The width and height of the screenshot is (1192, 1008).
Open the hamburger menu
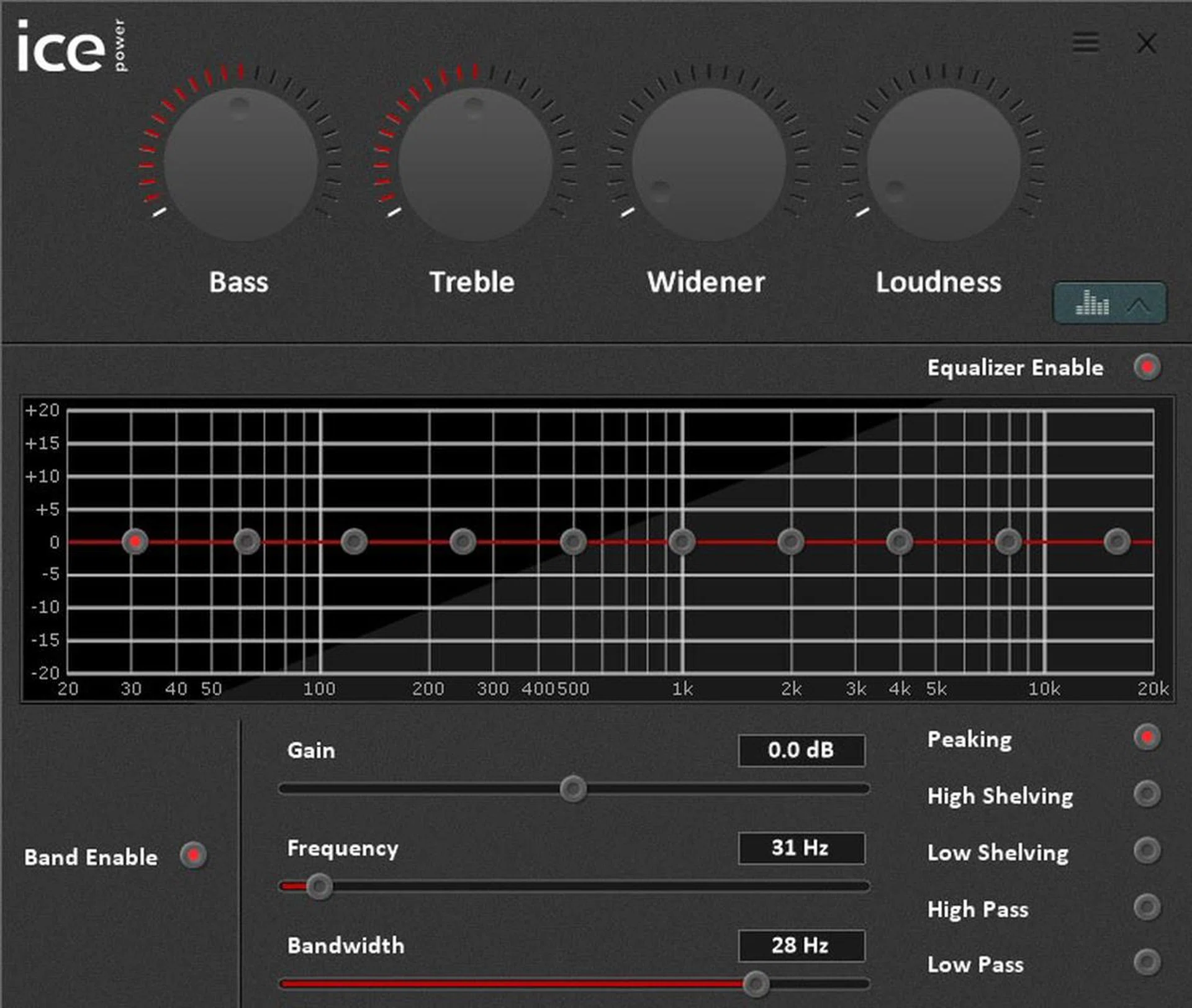click(1085, 42)
